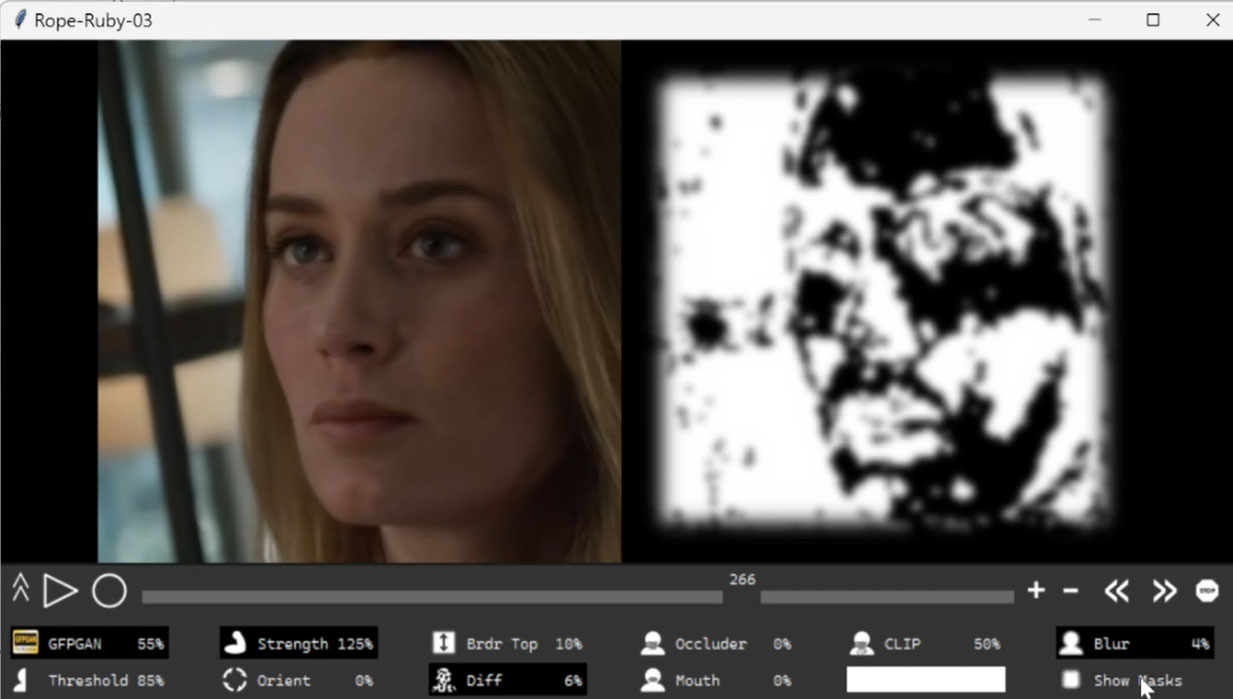Start video playback with play button

tap(60, 591)
